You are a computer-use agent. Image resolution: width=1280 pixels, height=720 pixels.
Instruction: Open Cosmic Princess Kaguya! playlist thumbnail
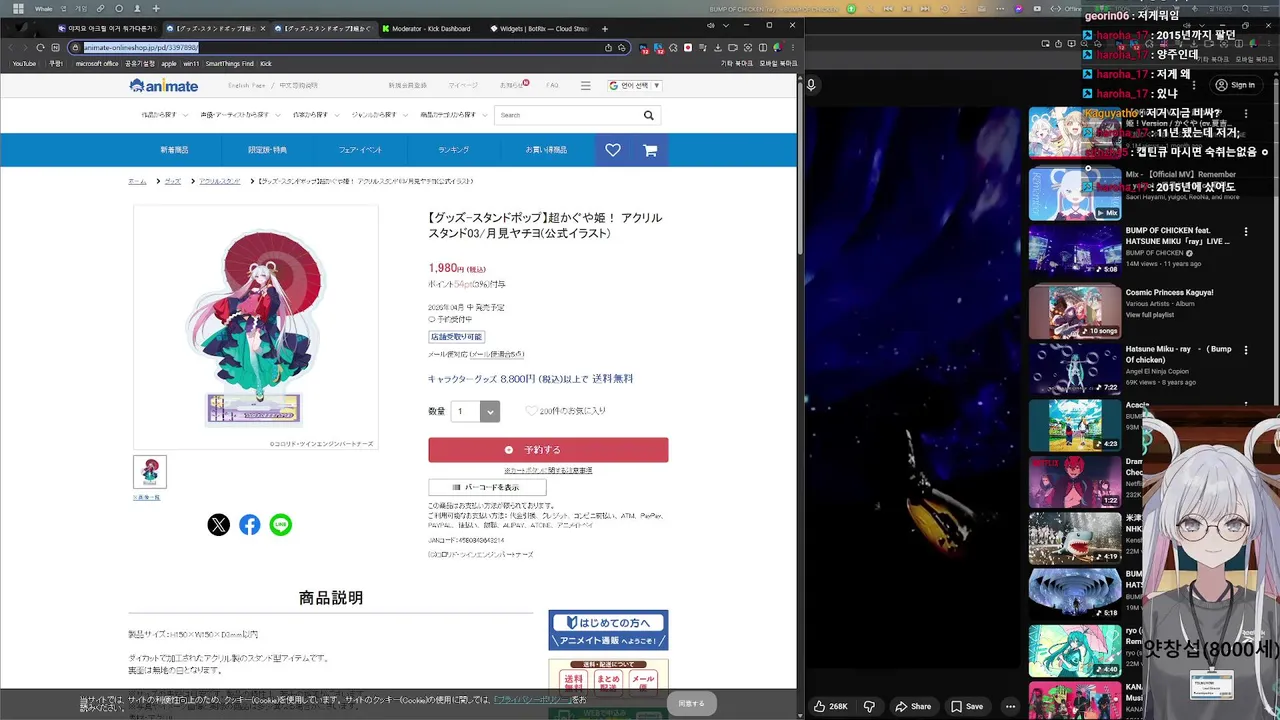pyautogui.click(x=1075, y=312)
